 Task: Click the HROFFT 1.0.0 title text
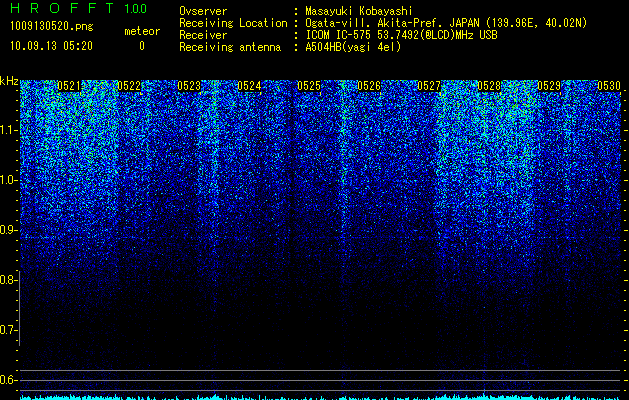point(79,8)
